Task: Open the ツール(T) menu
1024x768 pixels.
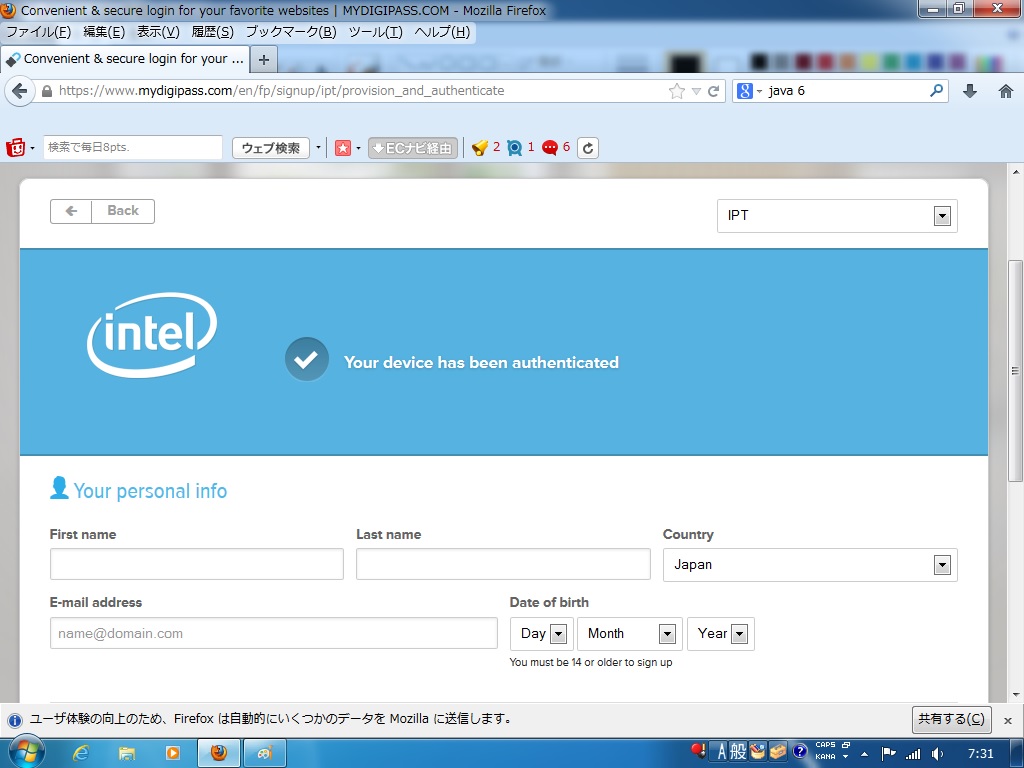Action: (376, 32)
